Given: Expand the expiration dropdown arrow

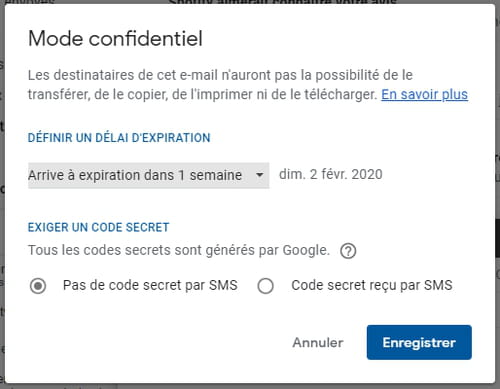Looking at the screenshot, I should [259, 175].
